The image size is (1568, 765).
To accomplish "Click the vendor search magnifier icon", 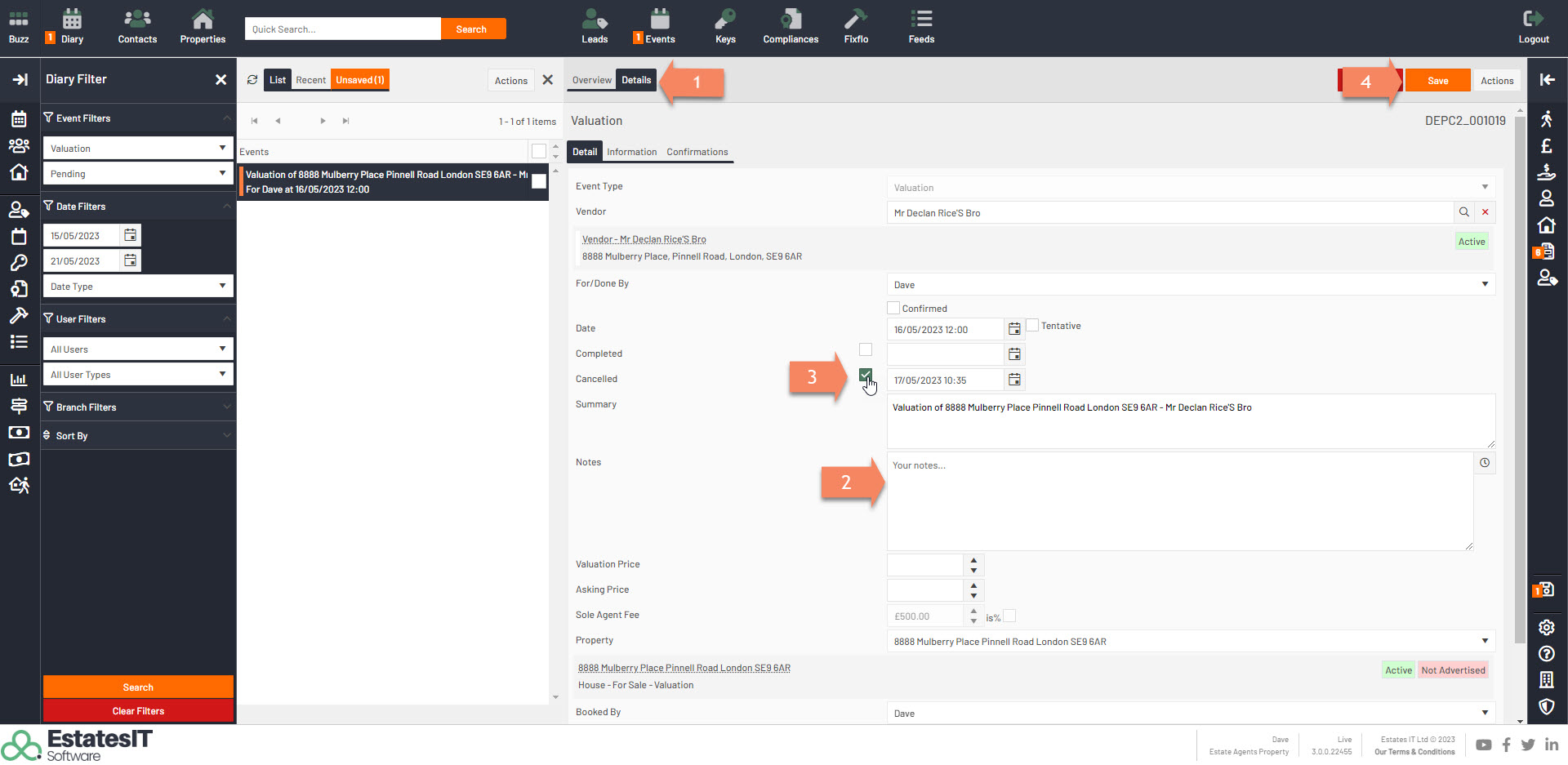I will (x=1464, y=212).
